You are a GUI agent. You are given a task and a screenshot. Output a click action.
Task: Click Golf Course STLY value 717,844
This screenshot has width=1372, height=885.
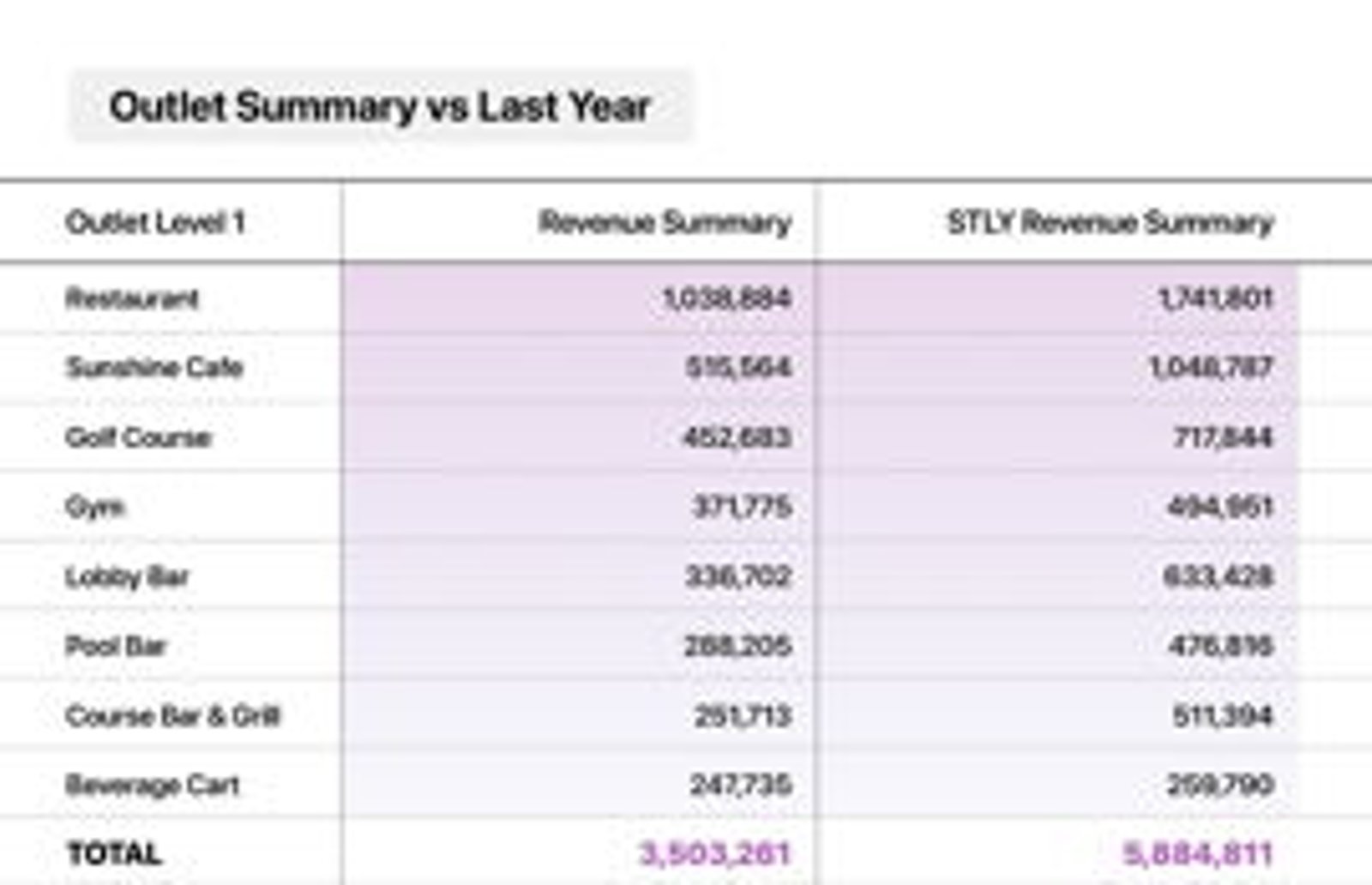[1223, 437]
